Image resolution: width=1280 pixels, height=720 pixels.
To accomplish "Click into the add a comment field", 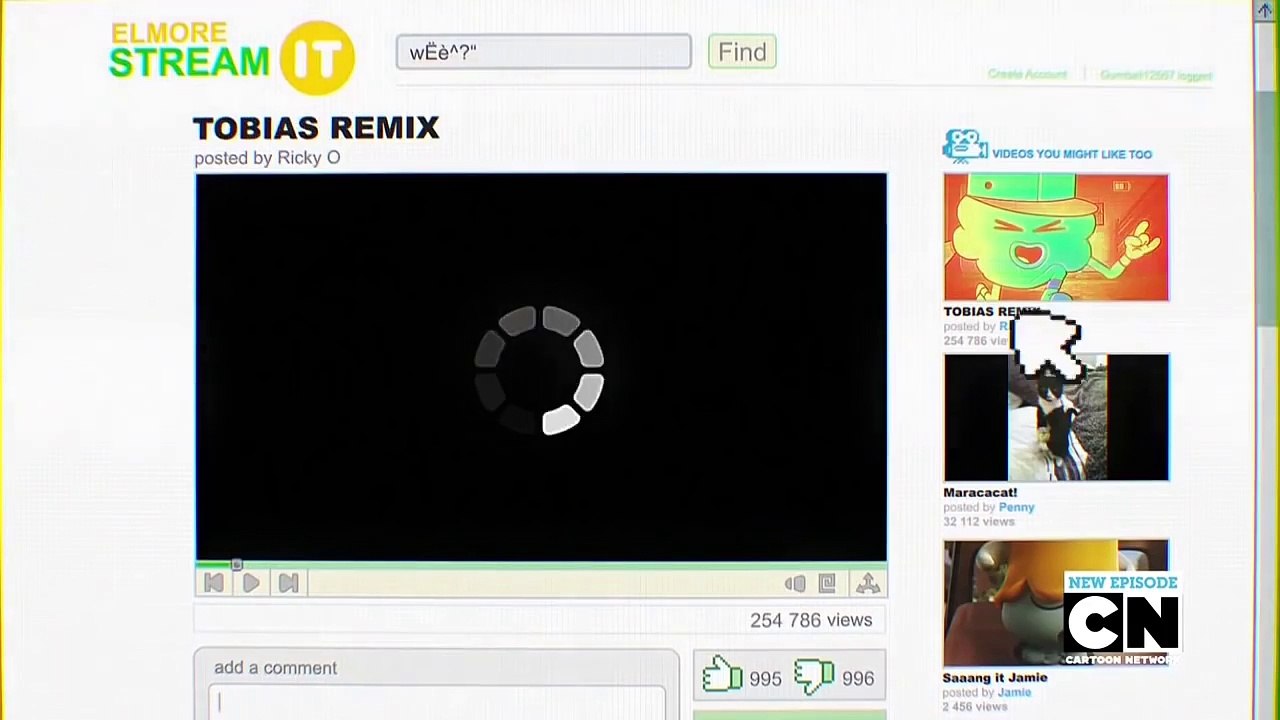I will click(x=437, y=702).
